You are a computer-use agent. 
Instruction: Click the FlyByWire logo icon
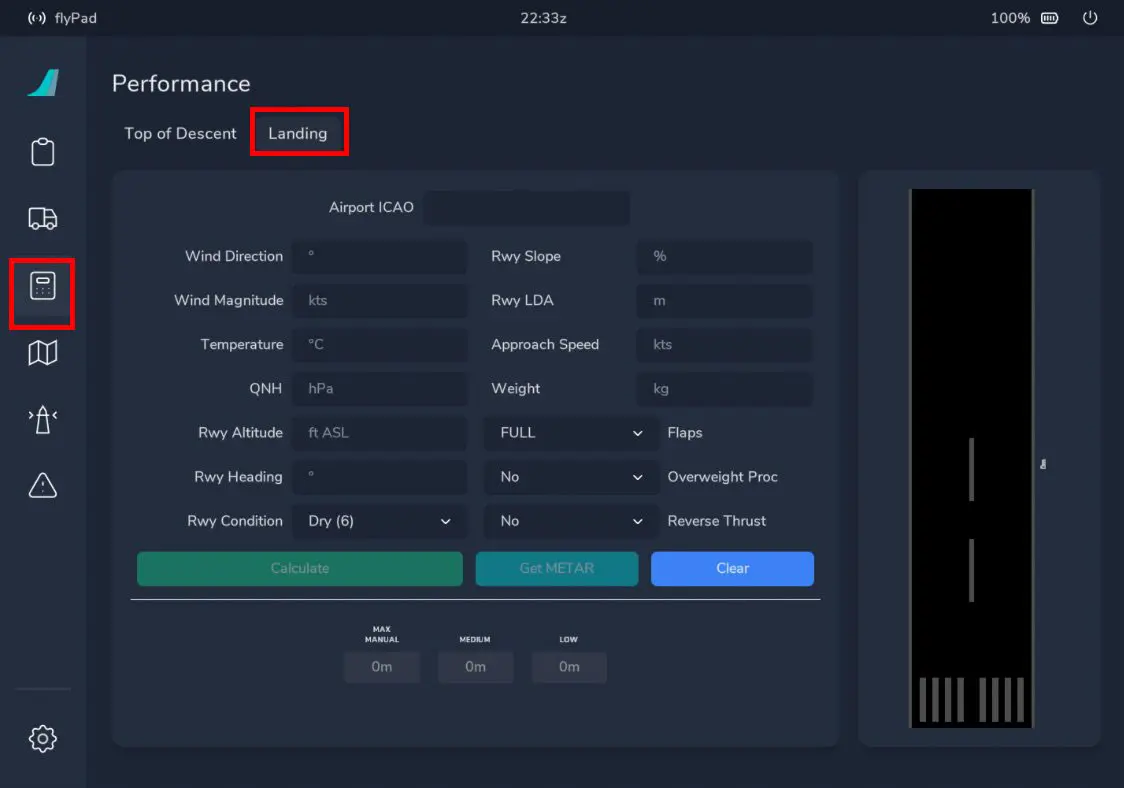pyautogui.click(x=43, y=83)
